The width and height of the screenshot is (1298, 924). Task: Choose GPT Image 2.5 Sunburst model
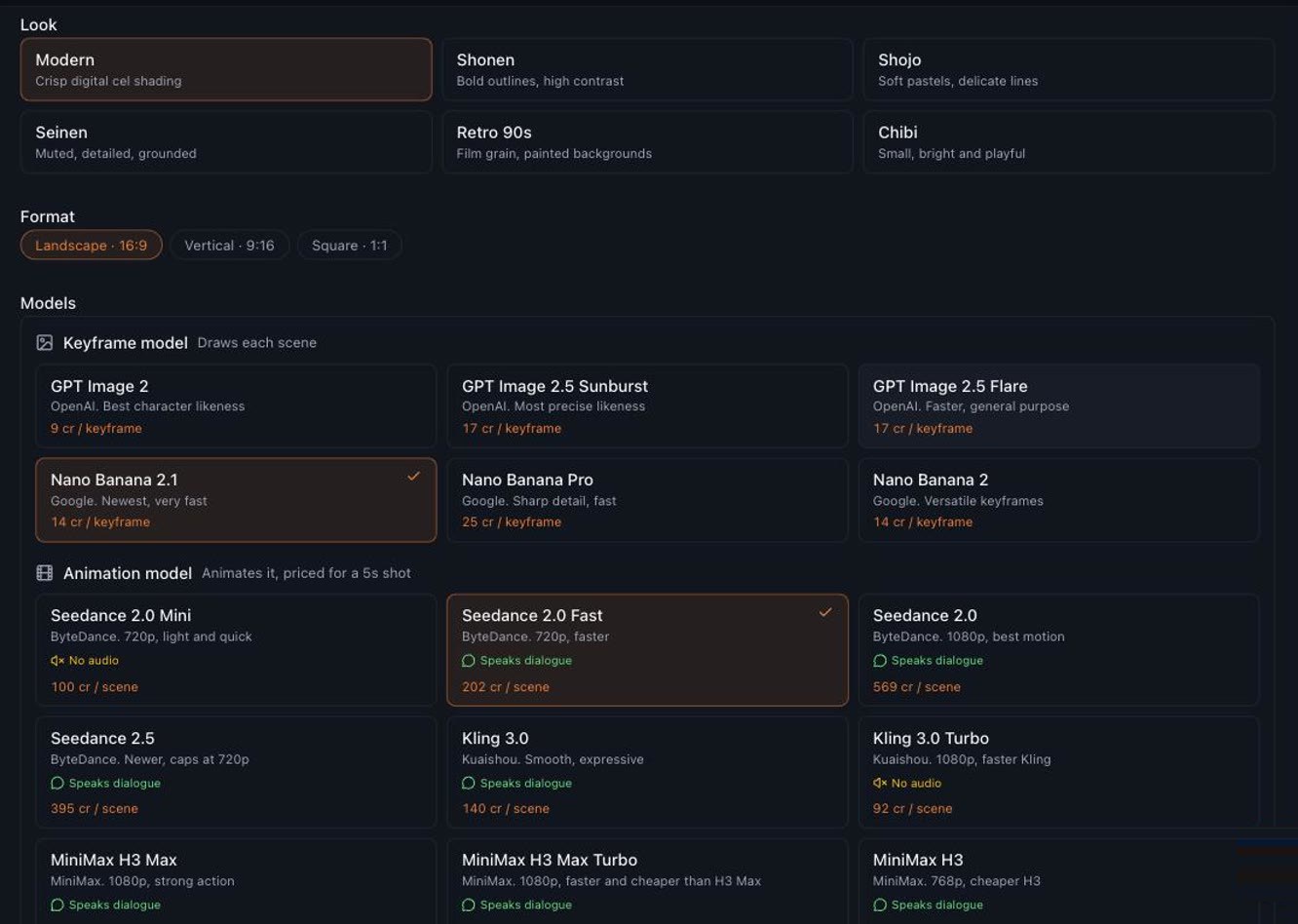tap(647, 406)
